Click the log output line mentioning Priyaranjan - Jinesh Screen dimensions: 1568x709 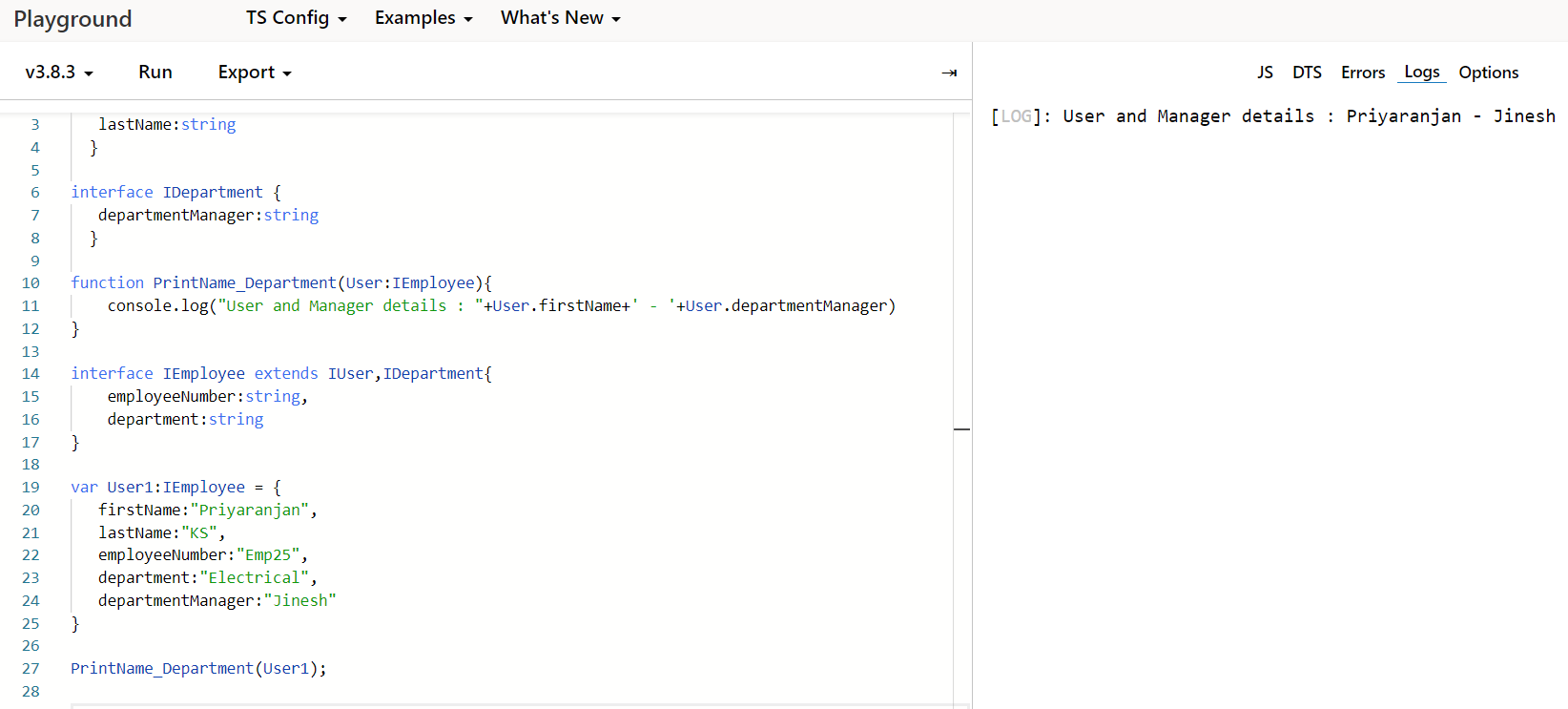point(1273,116)
